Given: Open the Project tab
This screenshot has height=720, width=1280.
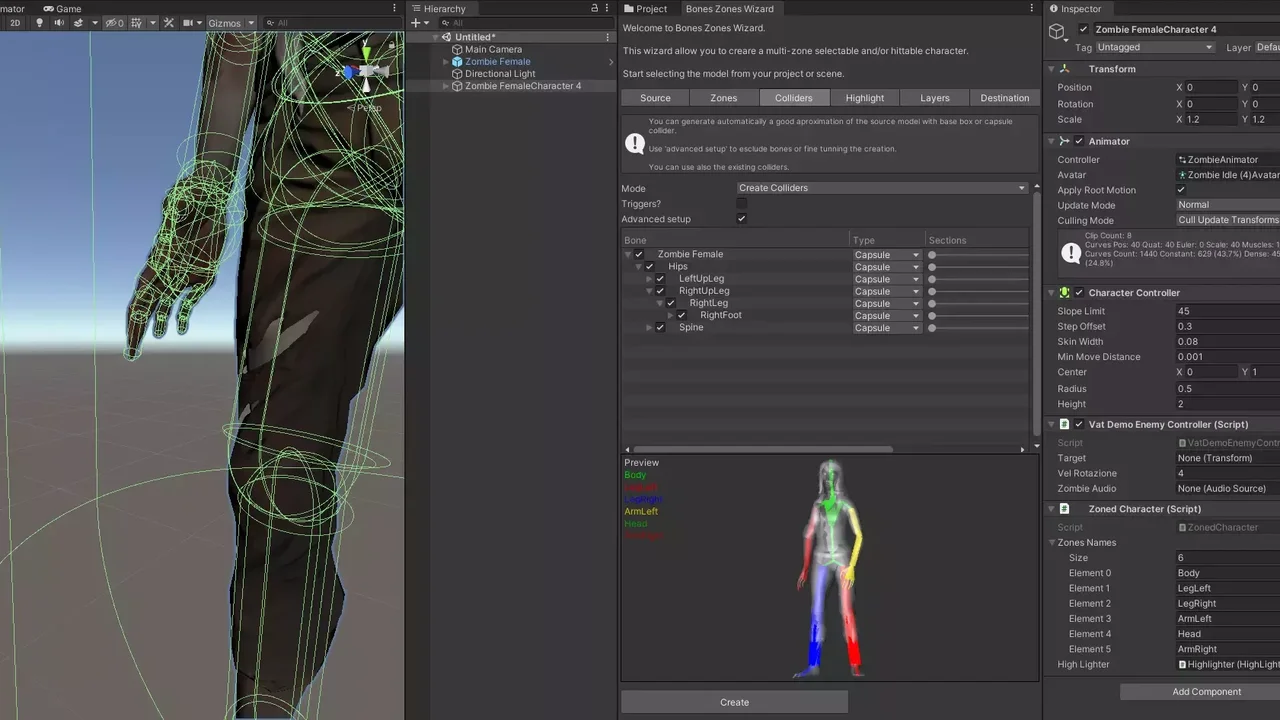Looking at the screenshot, I should 646,9.
